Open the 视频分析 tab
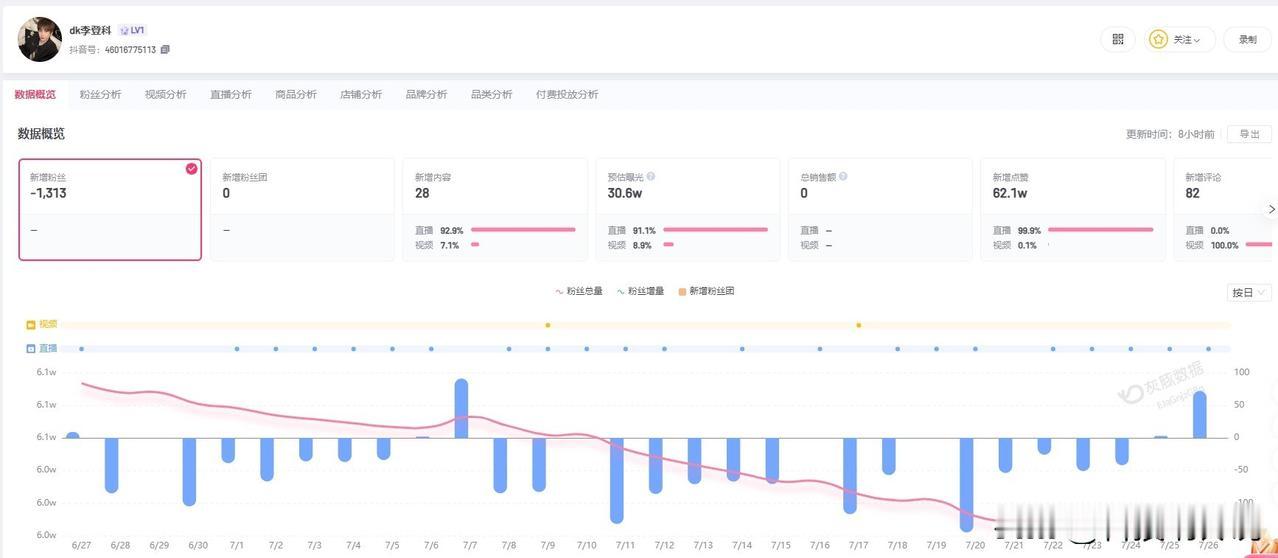 pyautogui.click(x=165, y=94)
